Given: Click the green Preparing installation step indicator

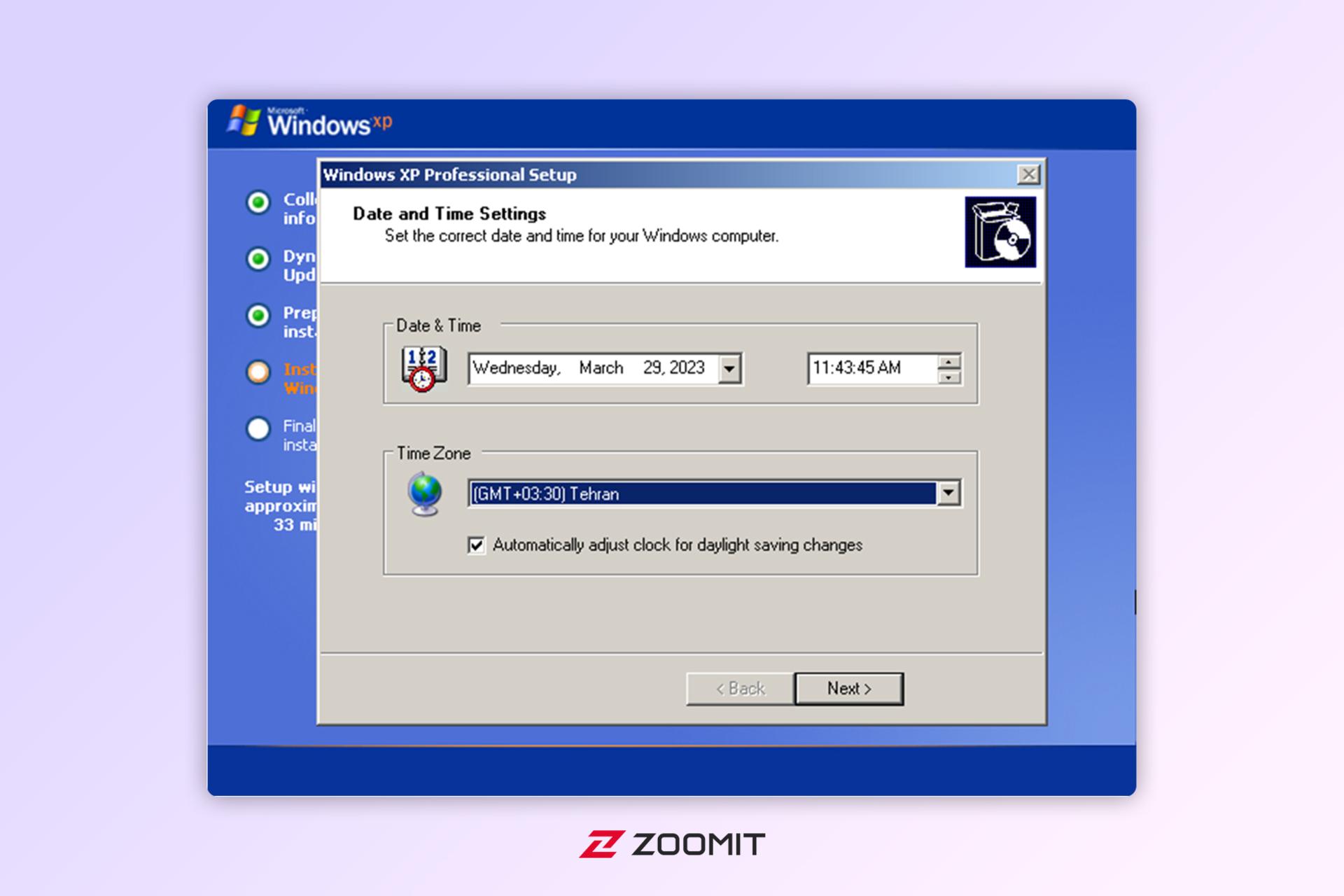Looking at the screenshot, I should [258, 316].
